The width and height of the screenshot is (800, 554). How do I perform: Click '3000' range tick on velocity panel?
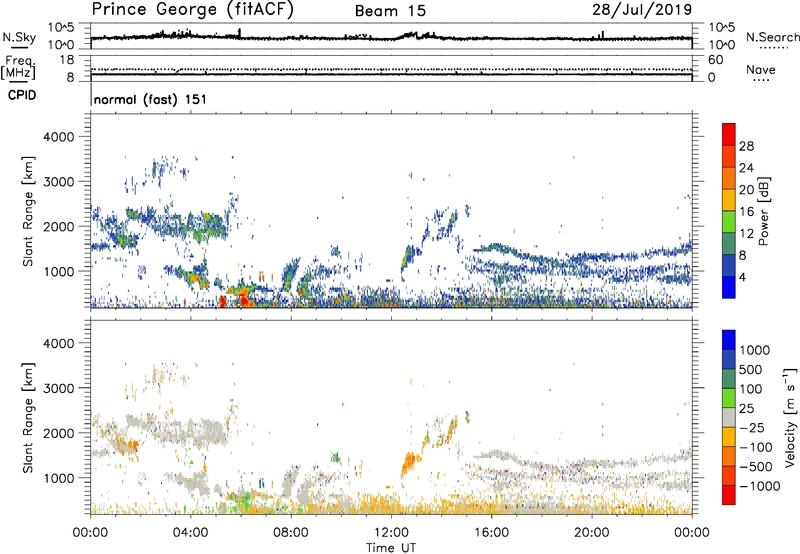pos(59,388)
